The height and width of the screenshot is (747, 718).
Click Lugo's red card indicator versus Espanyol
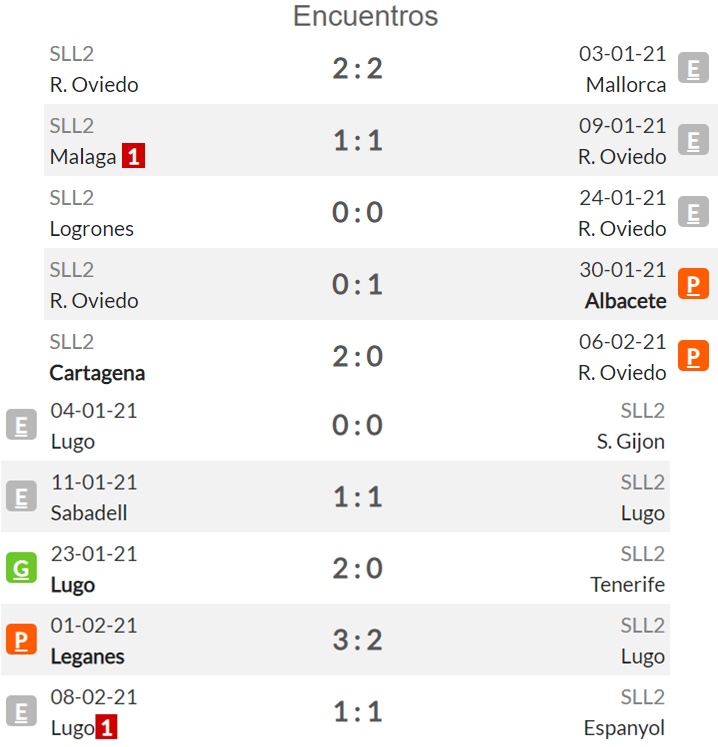click(106, 727)
